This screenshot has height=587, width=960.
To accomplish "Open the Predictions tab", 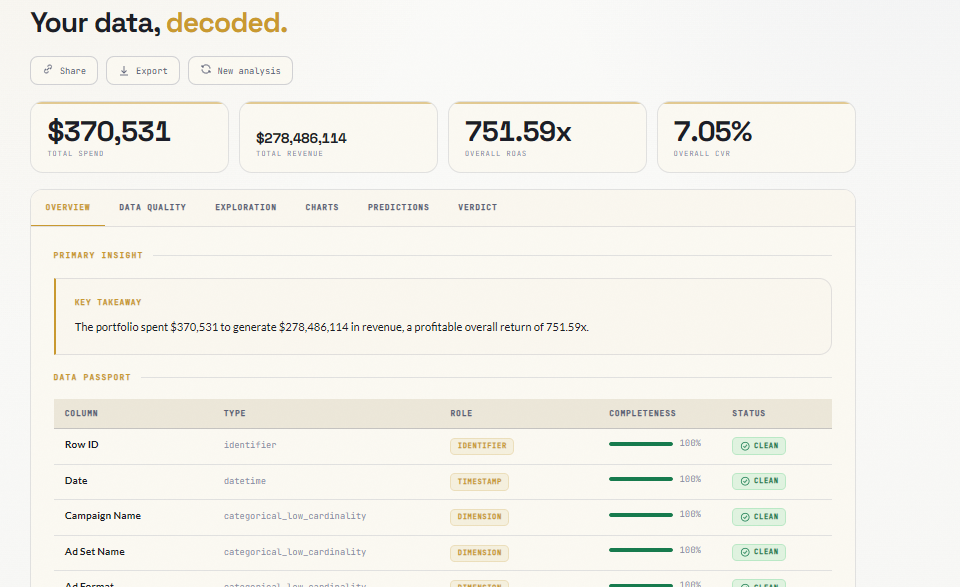I will point(399,208).
